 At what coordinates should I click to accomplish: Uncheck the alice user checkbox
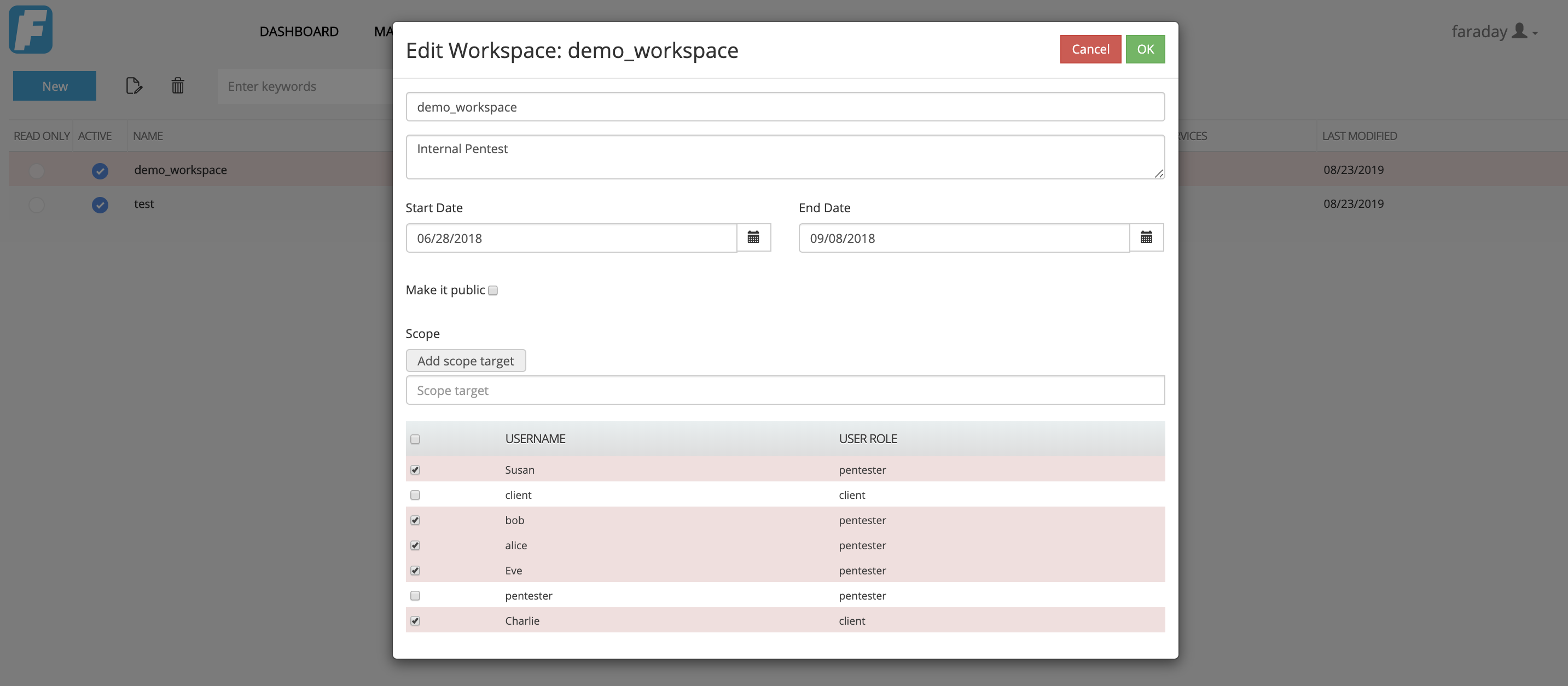415,545
